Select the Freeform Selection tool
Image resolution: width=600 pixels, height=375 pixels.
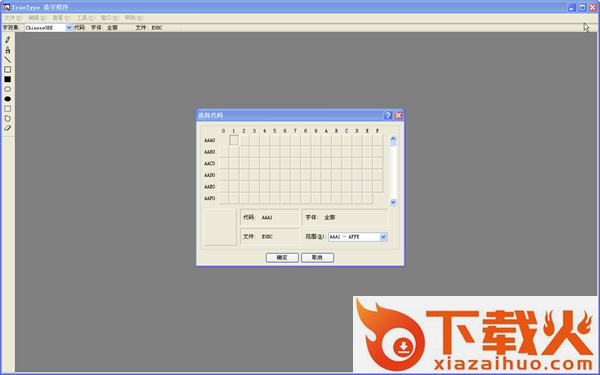coord(8,118)
